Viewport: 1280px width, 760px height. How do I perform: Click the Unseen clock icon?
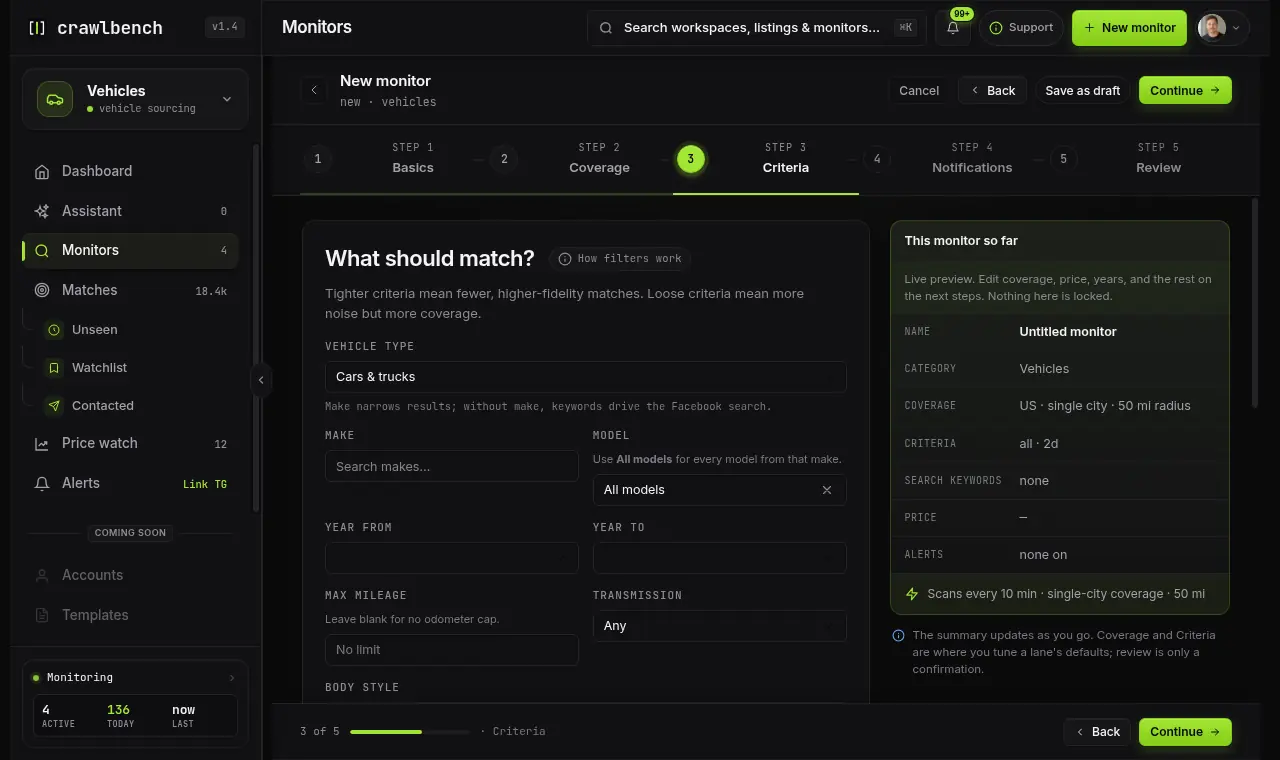tap(55, 330)
